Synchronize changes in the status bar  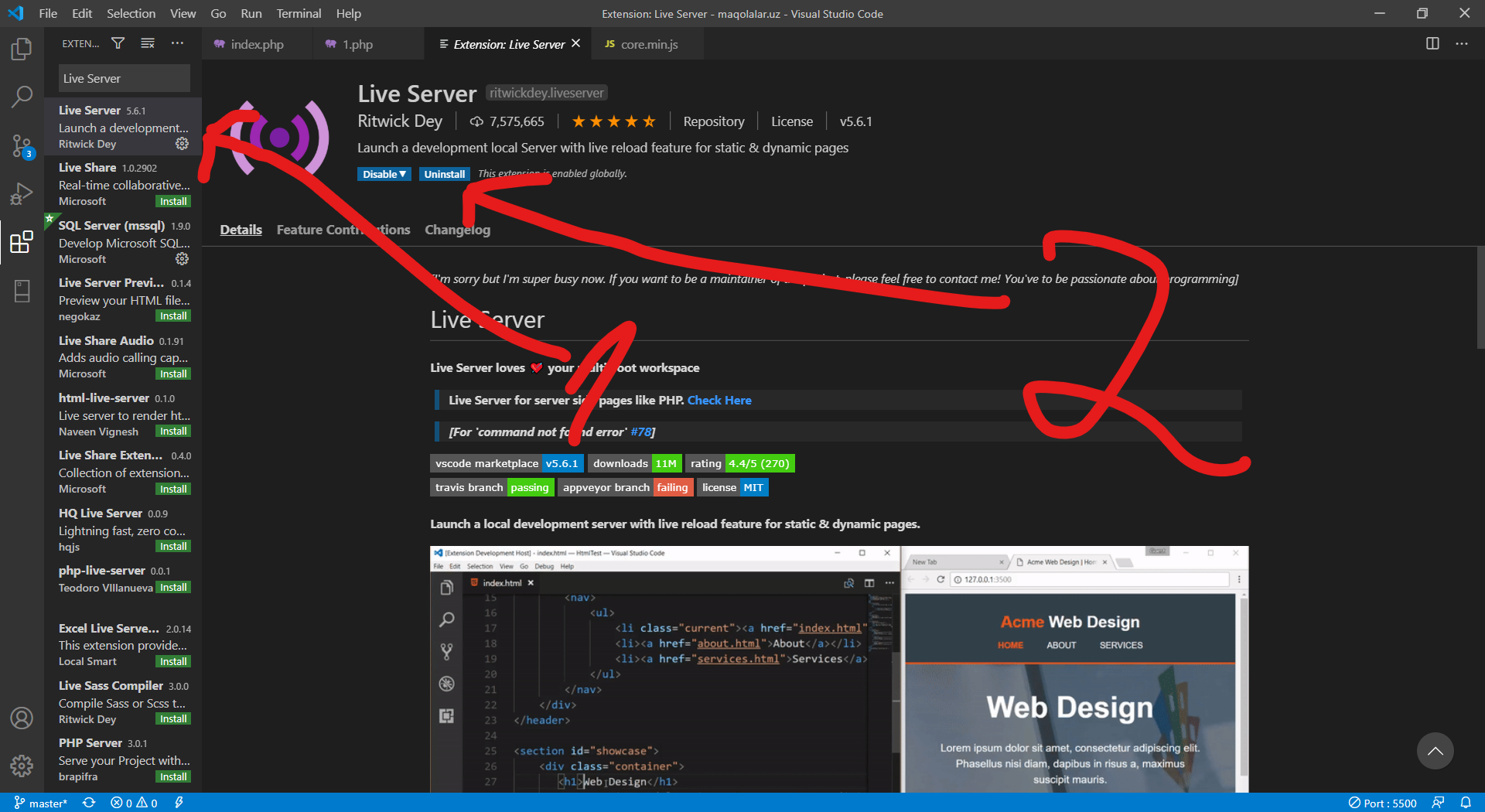pyautogui.click(x=89, y=803)
